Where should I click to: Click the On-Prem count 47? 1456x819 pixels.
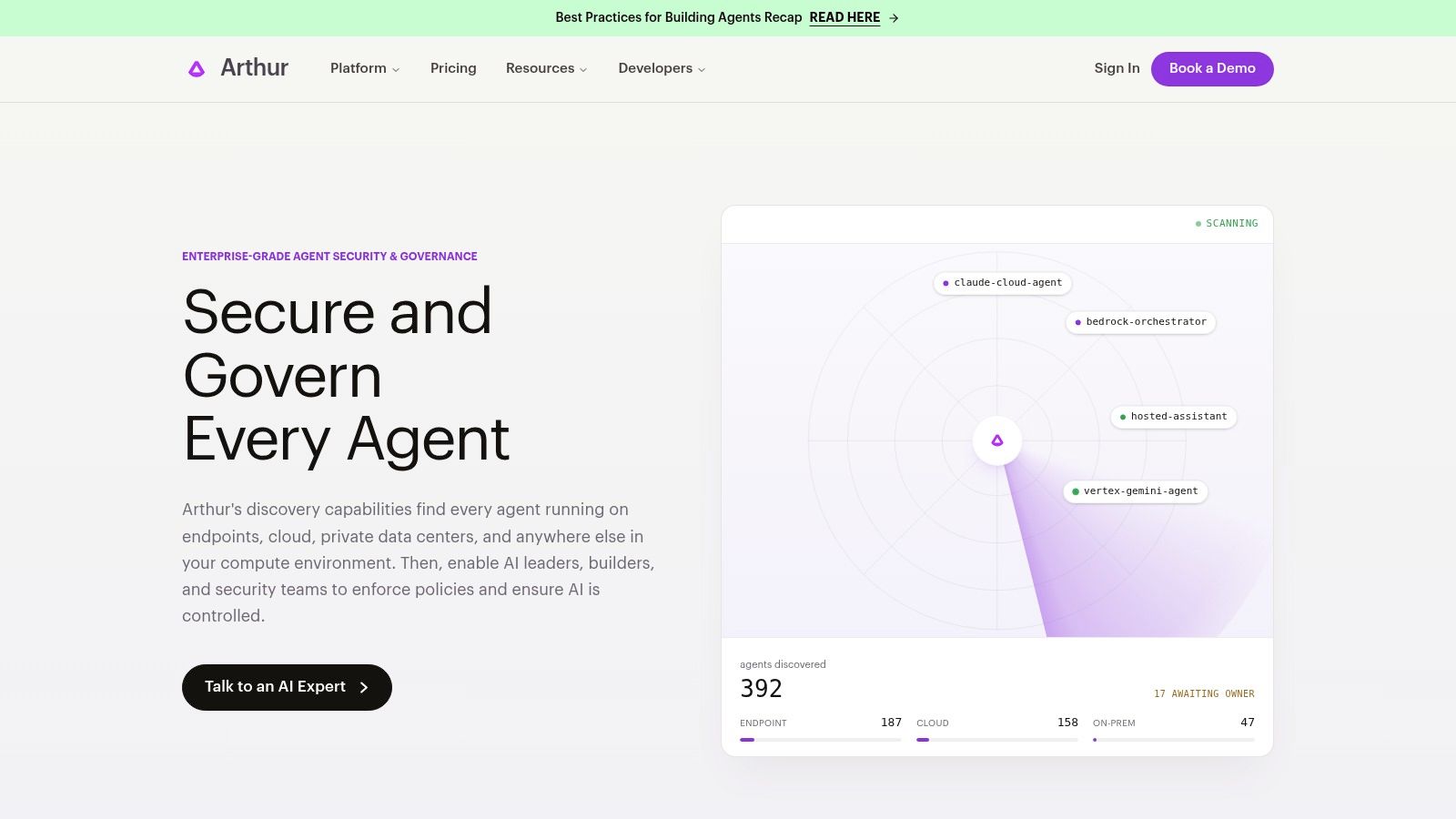tap(1248, 723)
